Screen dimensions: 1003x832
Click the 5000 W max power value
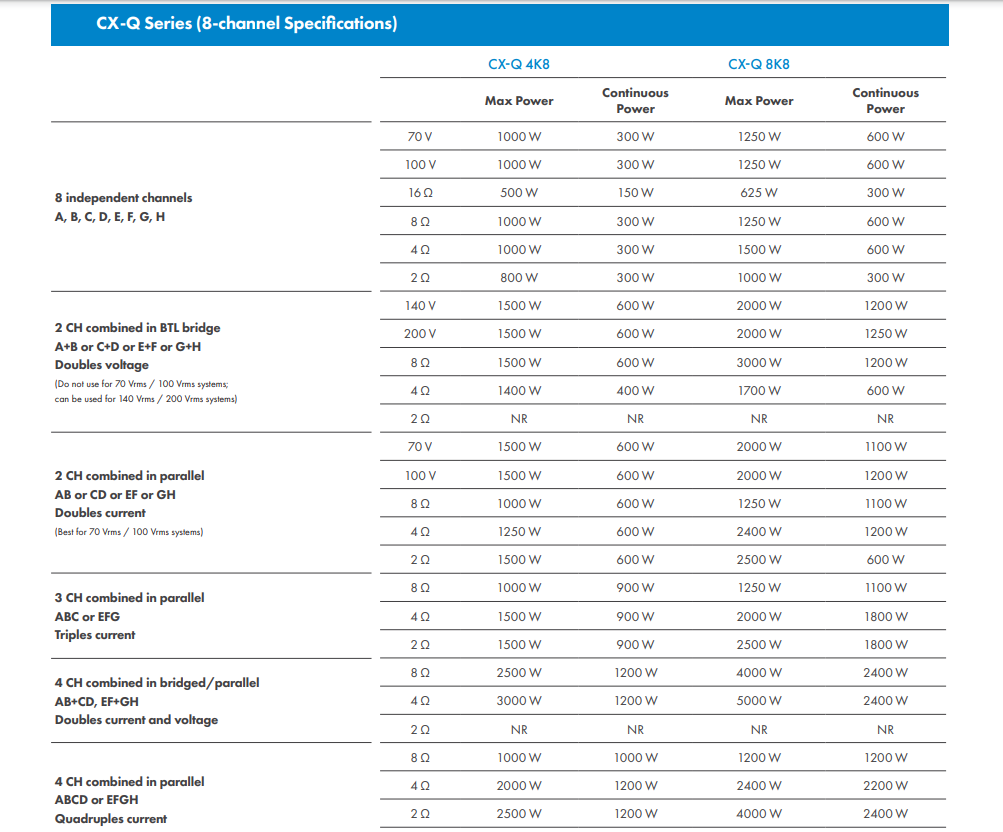pos(759,701)
